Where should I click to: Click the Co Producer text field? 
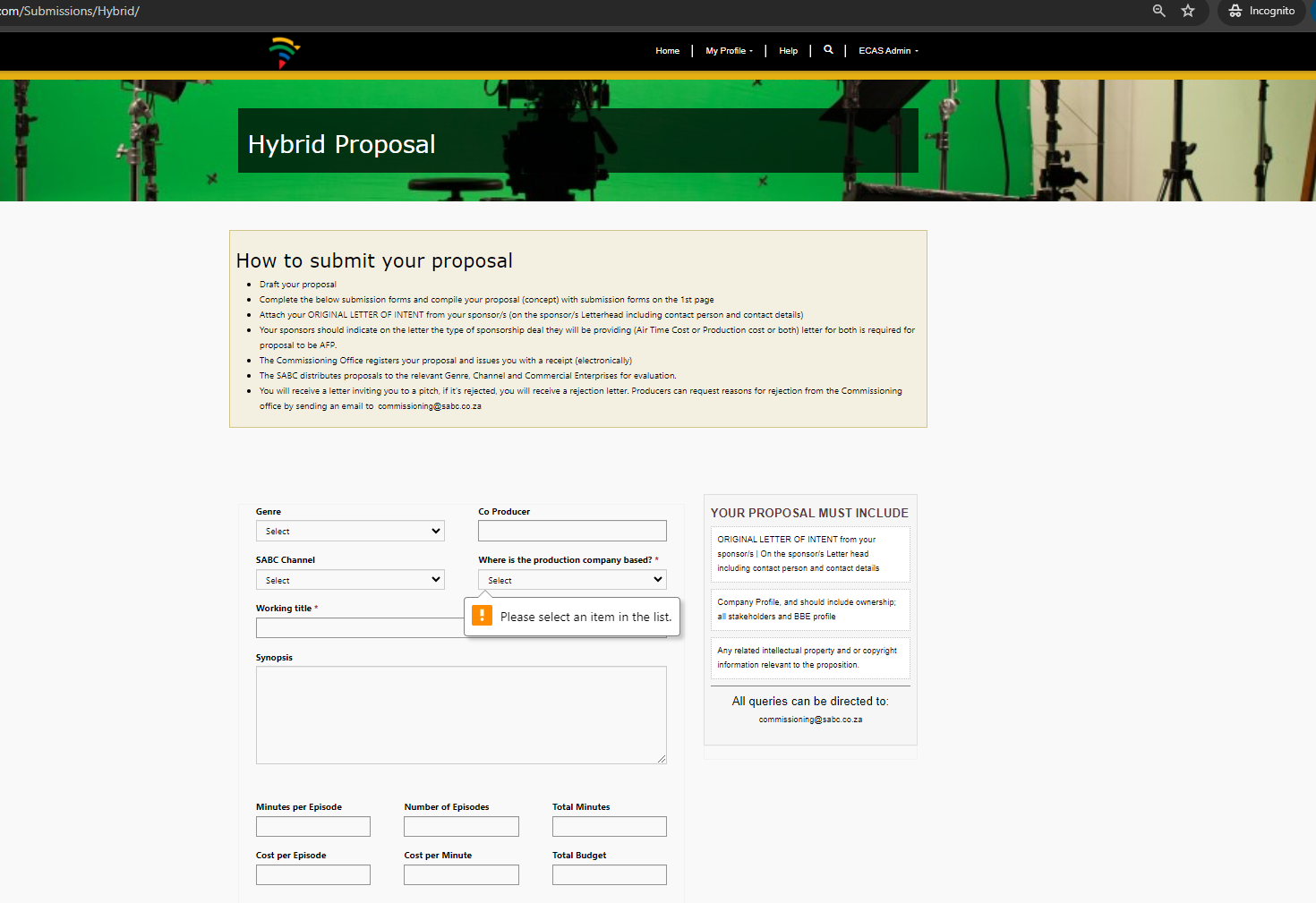[572, 531]
